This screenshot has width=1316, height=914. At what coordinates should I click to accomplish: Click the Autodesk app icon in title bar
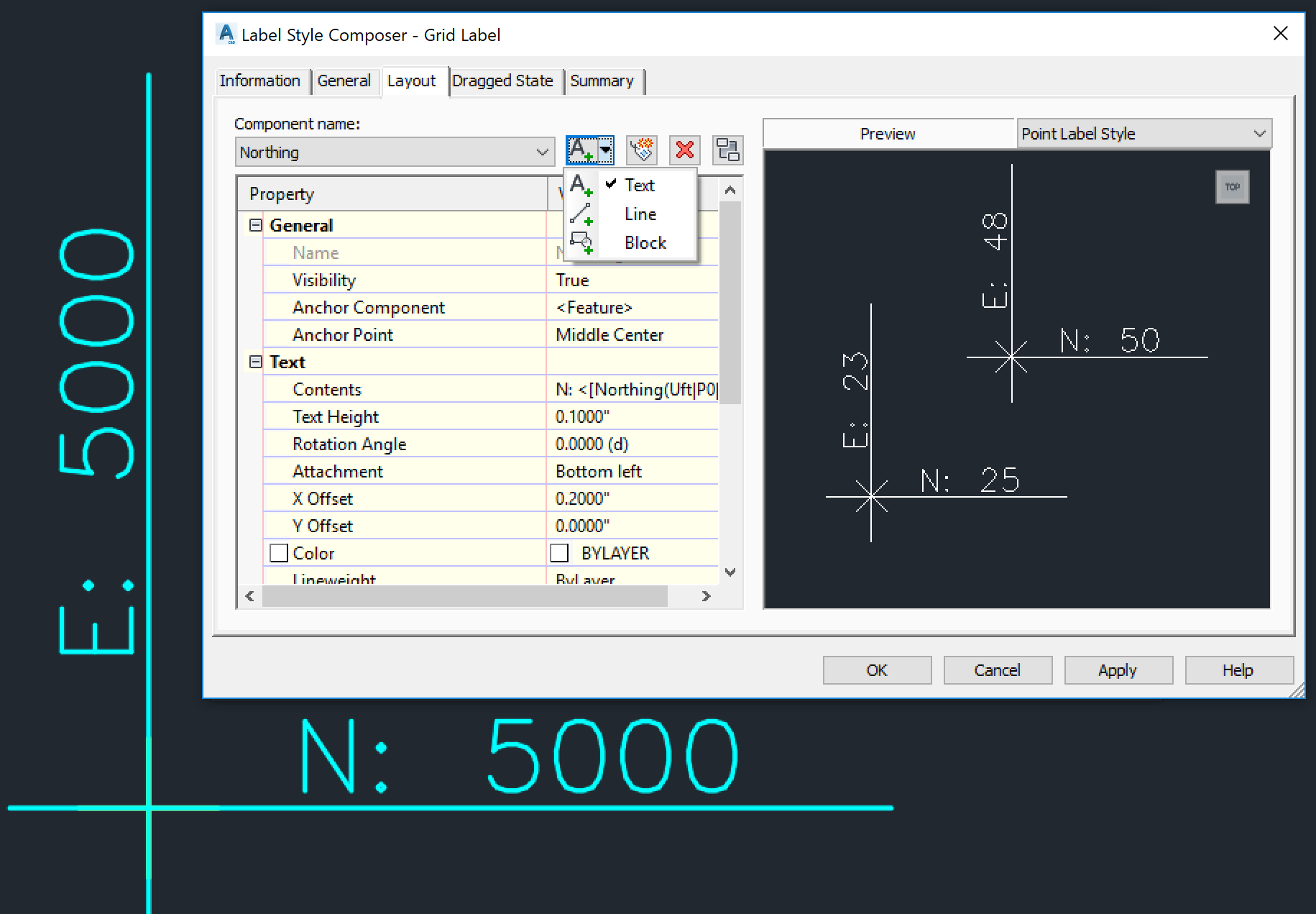227,34
